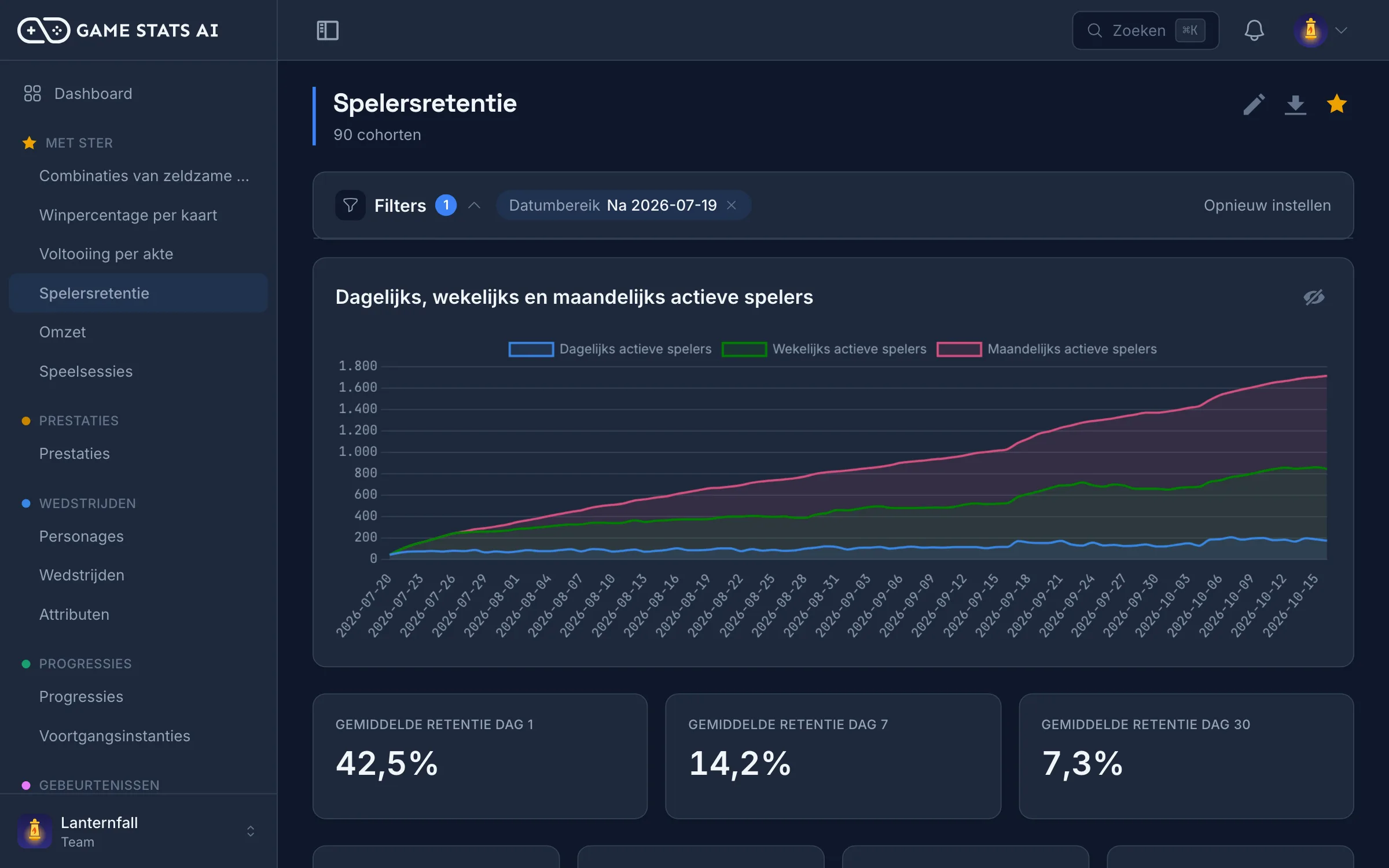The width and height of the screenshot is (1389, 868).
Task: Open Dashboard in the sidebar
Action: pos(138,94)
